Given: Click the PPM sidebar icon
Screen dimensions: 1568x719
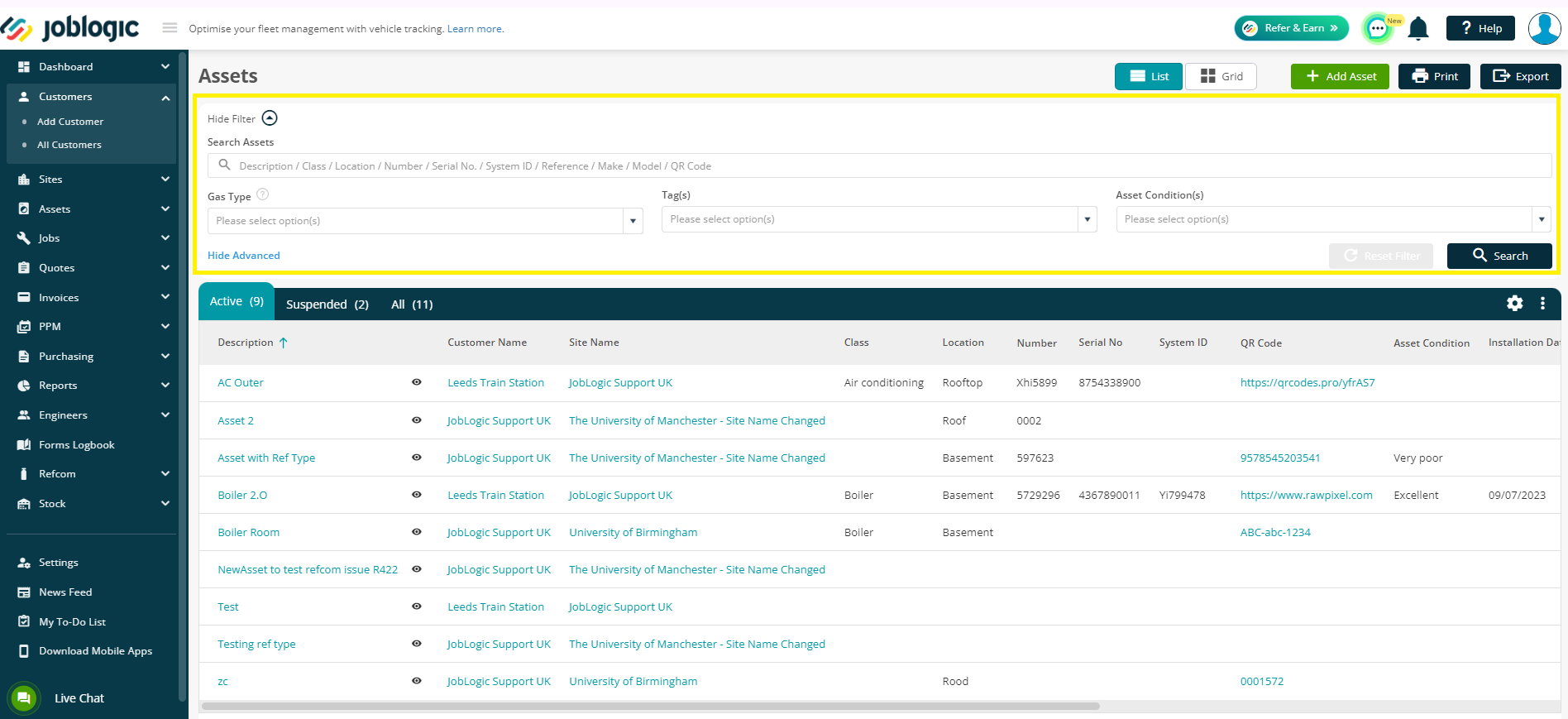Looking at the screenshot, I should pyautogui.click(x=24, y=327).
